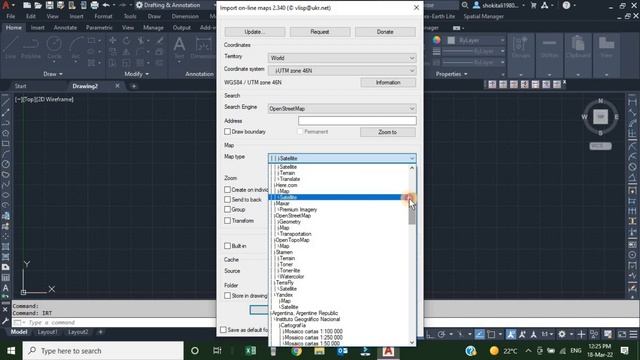Click the Information button
This screenshot has height=360, width=640.
click(388, 82)
